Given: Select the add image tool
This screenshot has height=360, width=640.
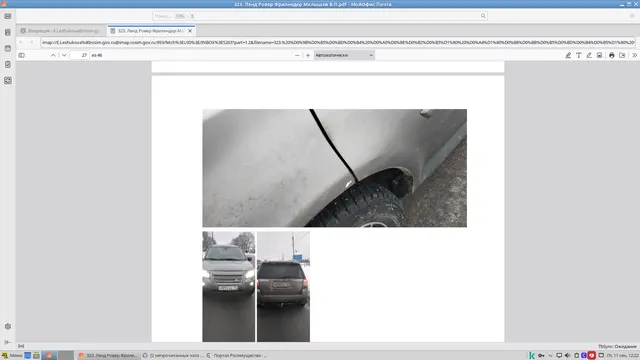Looking at the screenshot, I should (x=600, y=55).
